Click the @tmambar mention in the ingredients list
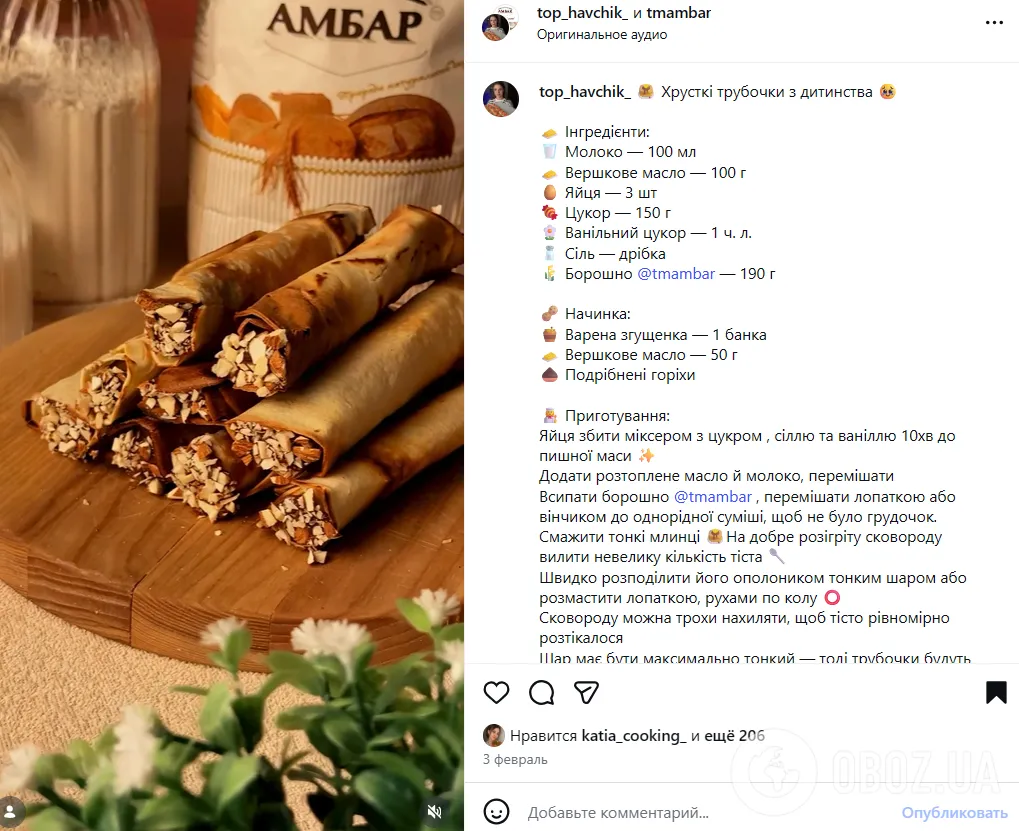This screenshot has height=831, width=1019. [x=676, y=273]
